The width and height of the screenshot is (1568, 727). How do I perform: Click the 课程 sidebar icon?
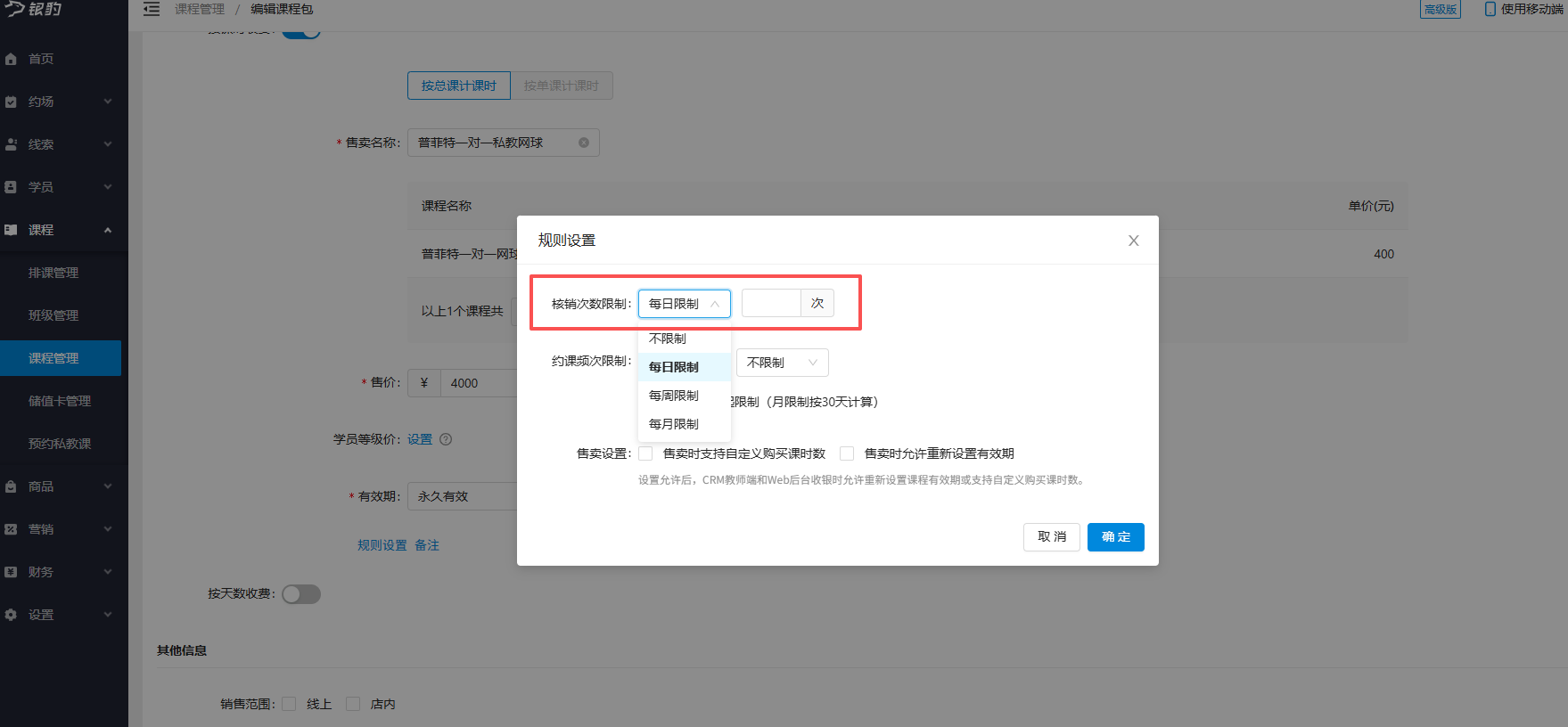(x=11, y=230)
